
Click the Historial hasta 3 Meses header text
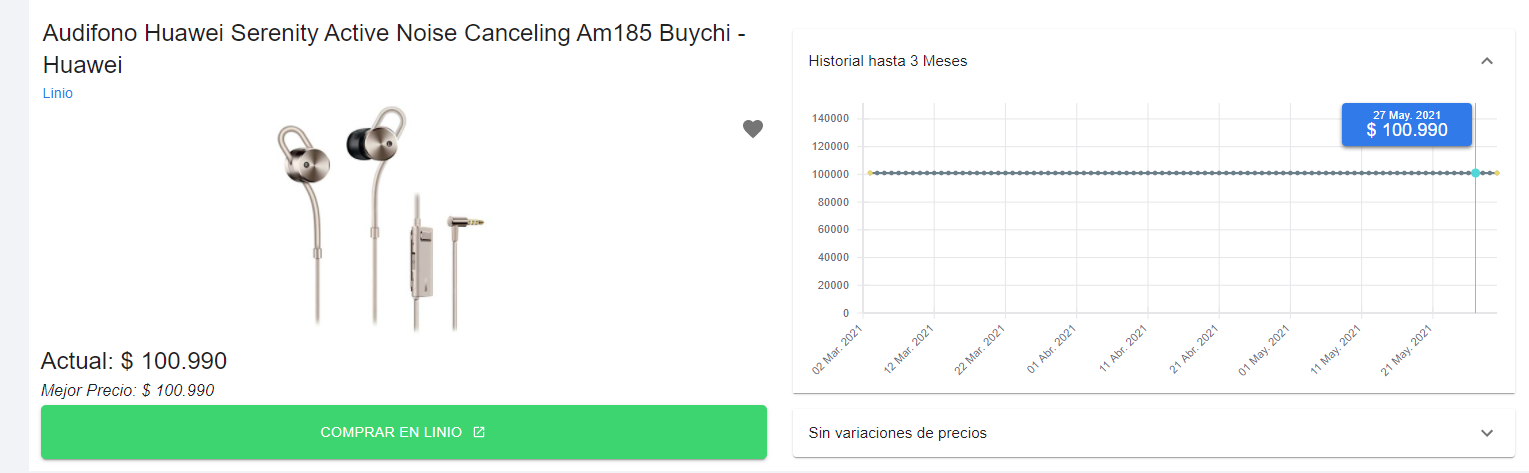click(x=888, y=61)
